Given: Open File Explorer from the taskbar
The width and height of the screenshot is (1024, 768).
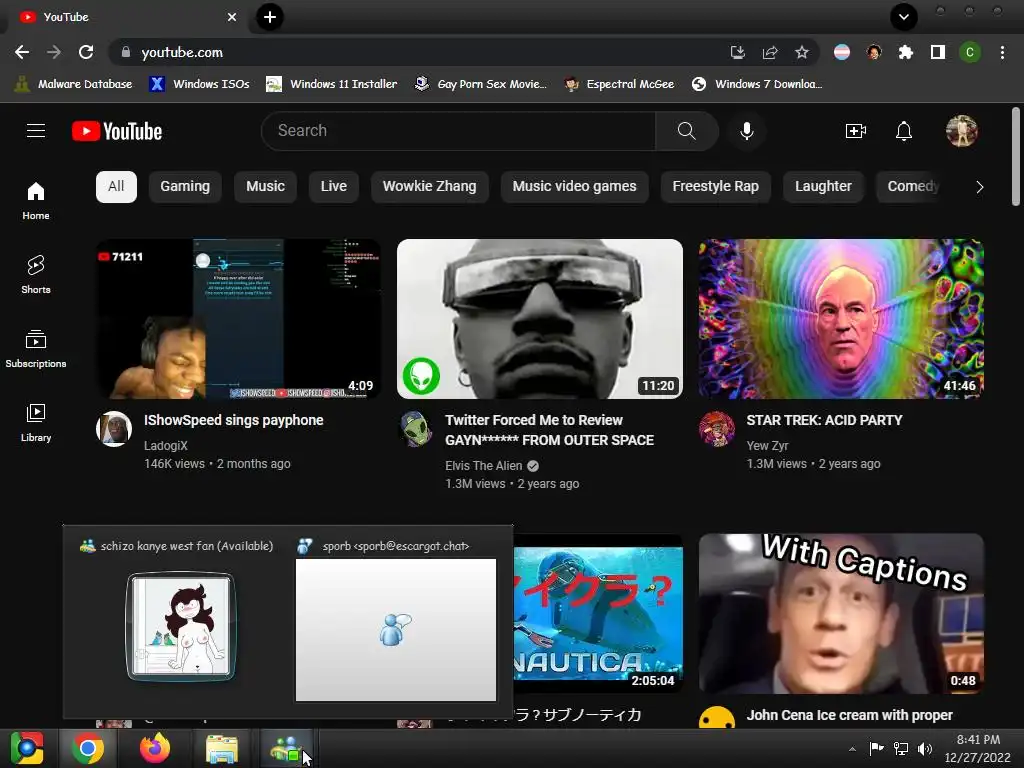Looking at the screenshot, I should tap(222, 748).
